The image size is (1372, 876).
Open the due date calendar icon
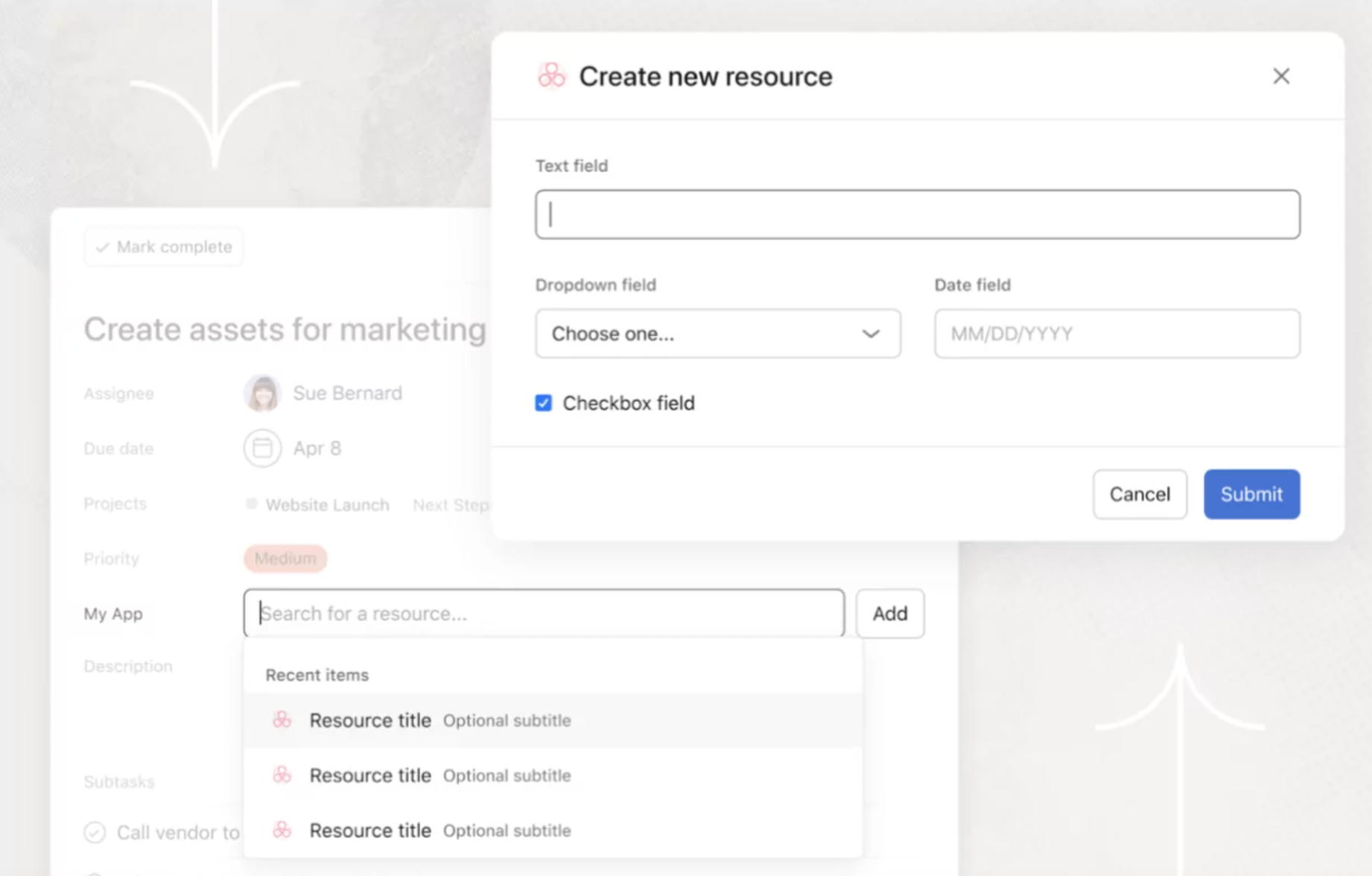tap(262, 448)
